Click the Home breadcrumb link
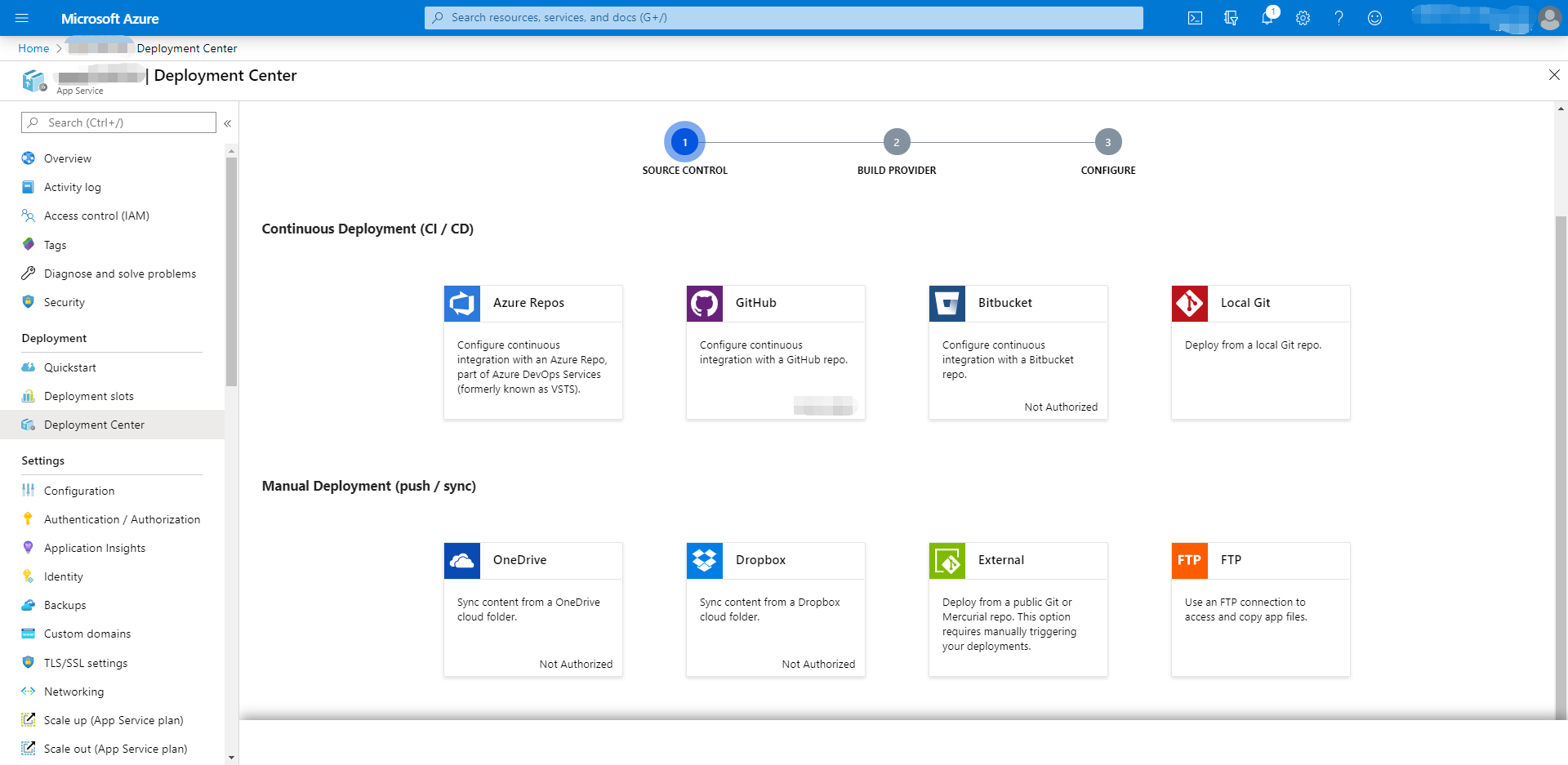1568x765 pixels. [33, 48]
